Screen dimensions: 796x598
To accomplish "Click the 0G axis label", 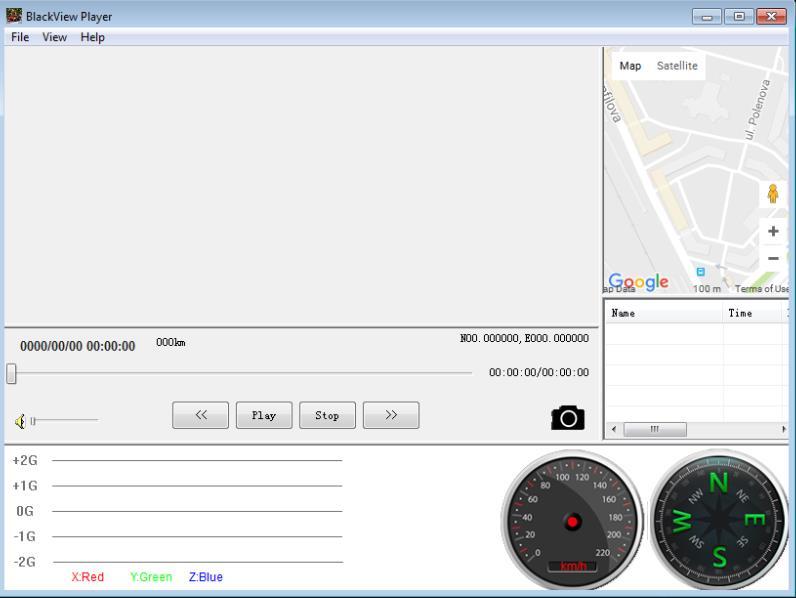I will coord(25,511).
